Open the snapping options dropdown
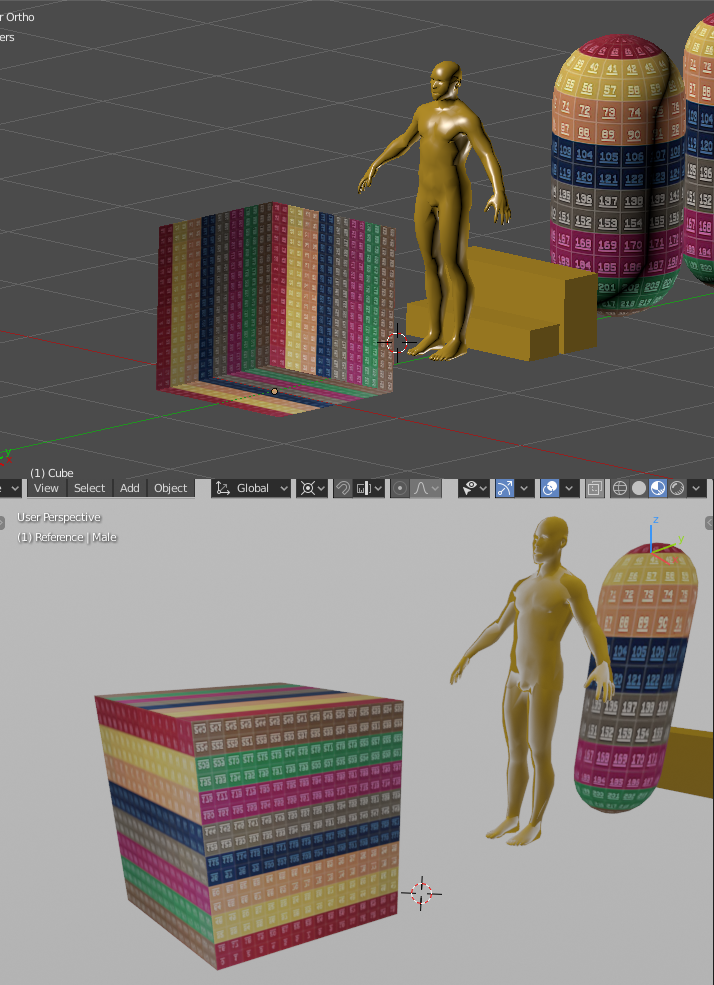 [369, 488]
